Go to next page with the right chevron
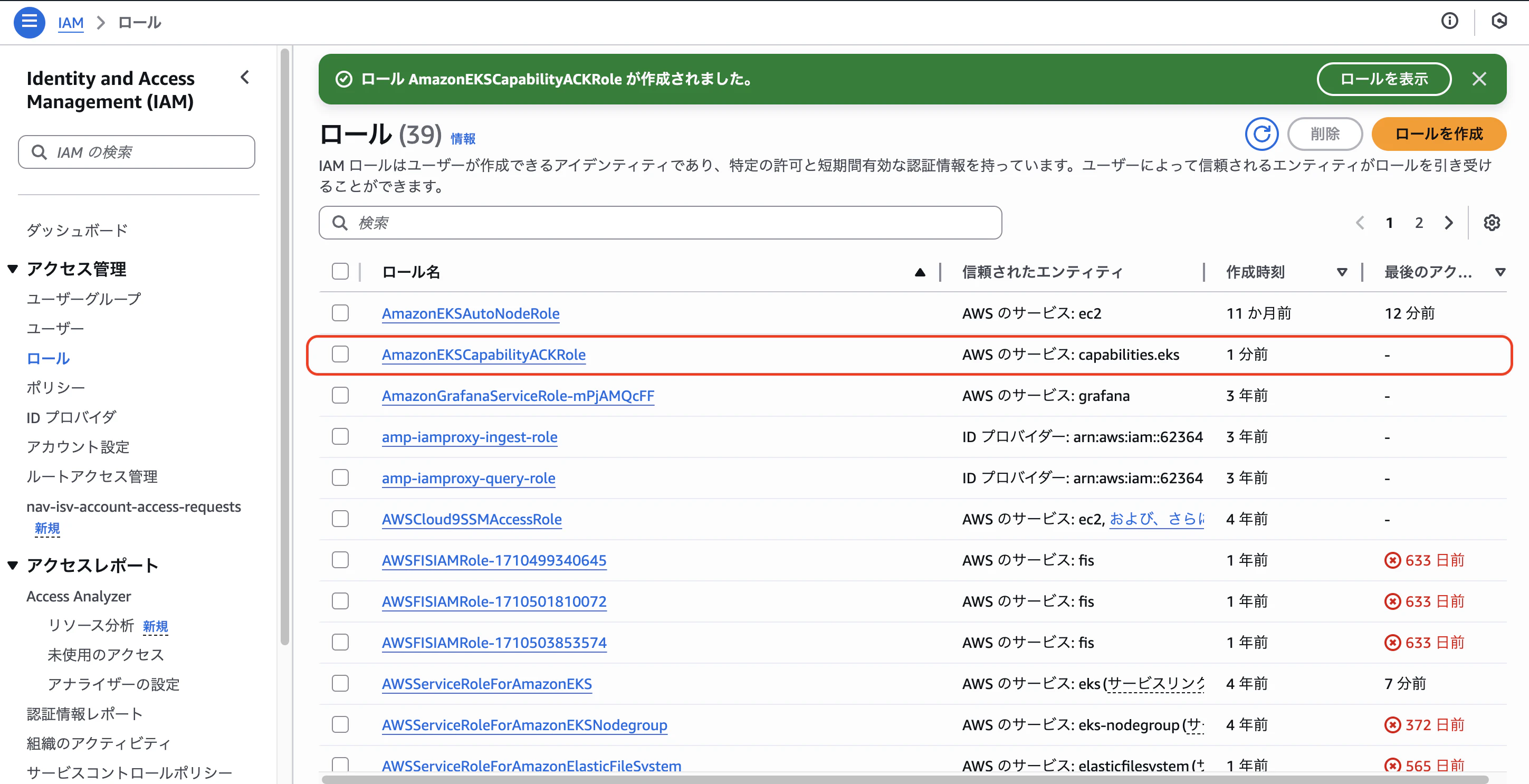 (1449, 223)
